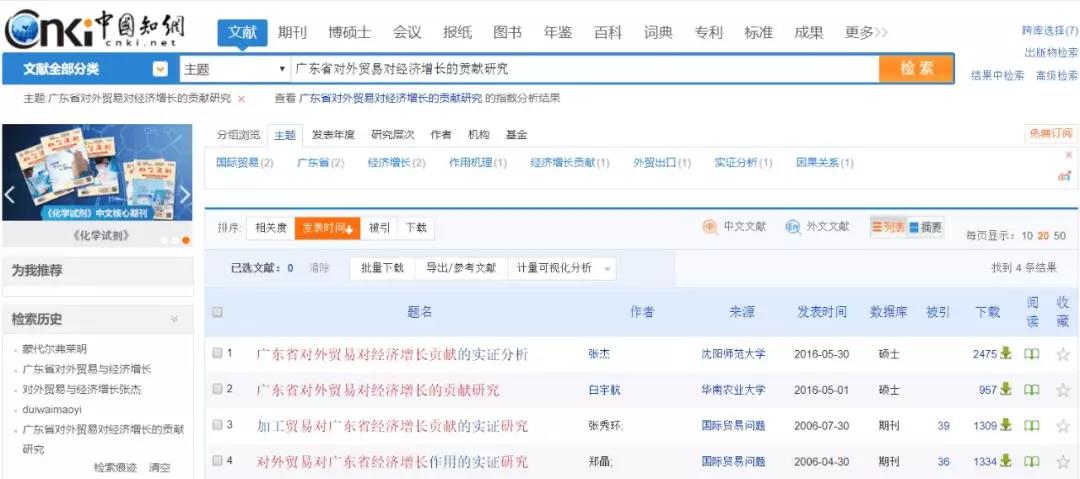Open online reading icon for result 2
This screenshot has height=479, width=1080.
tap(1031, 390)
